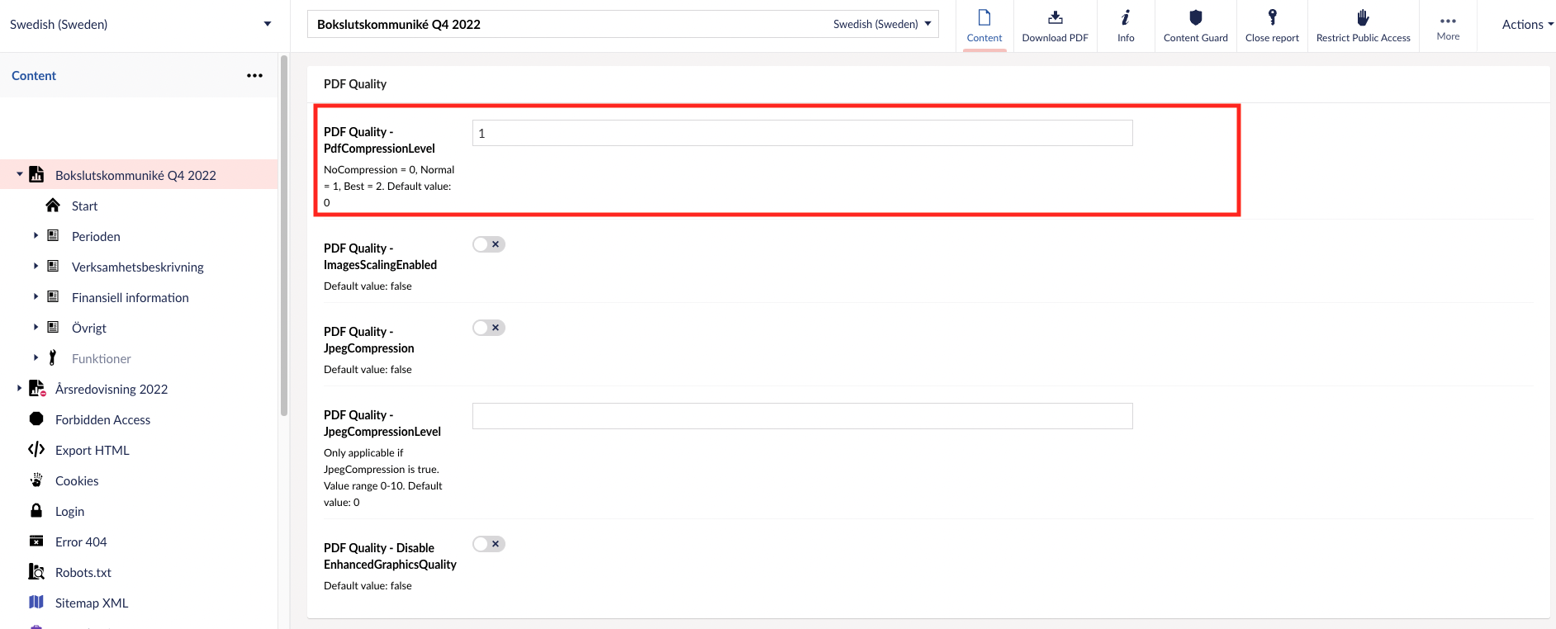This screenshot has height=629, width=1556.
Task: Select the Start home icon in tree
Action: [x=53, y=206]
